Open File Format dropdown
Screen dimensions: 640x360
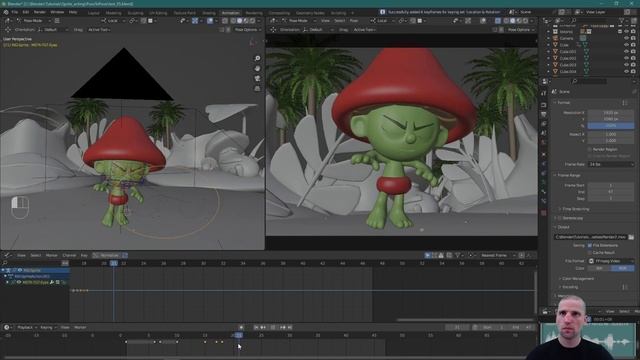point(611,261)
